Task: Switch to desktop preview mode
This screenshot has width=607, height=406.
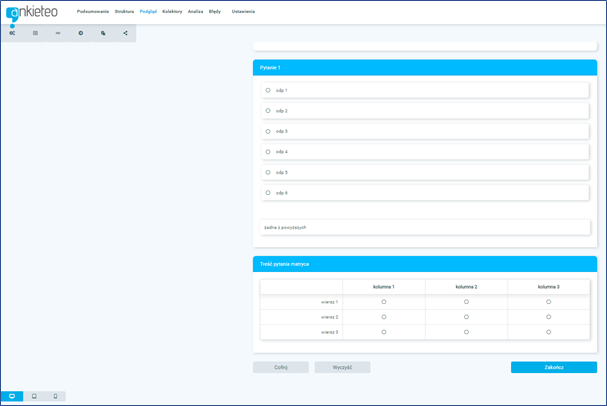Action: (12, 396)
